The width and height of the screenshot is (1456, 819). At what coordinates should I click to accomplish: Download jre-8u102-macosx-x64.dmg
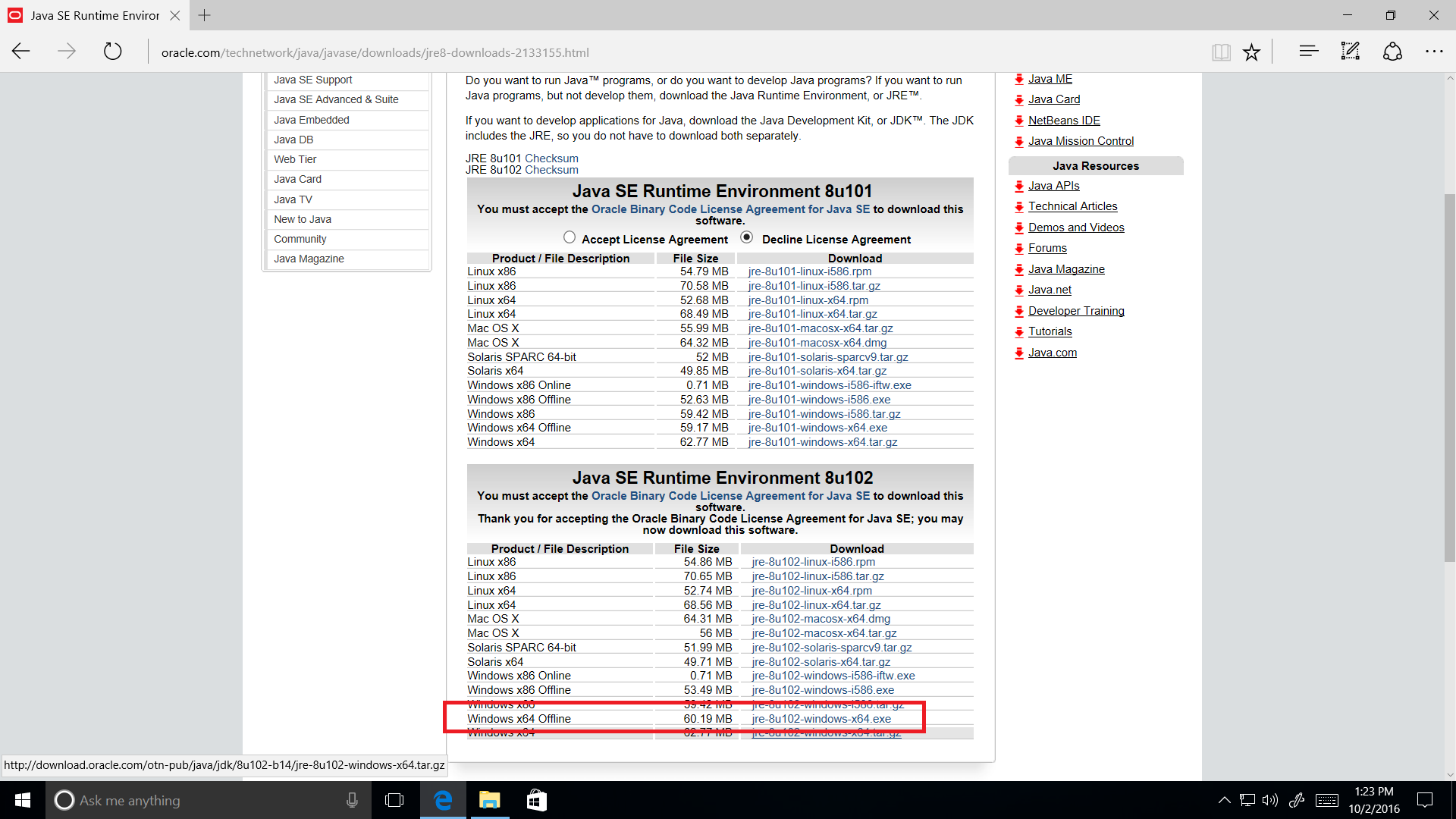(821, 619)
